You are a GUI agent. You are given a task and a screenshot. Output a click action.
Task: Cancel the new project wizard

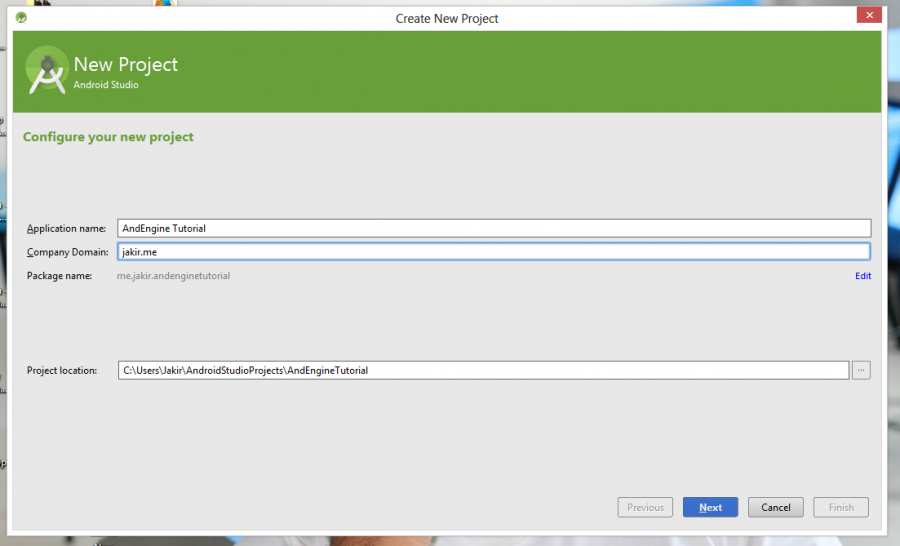point(775,507)
